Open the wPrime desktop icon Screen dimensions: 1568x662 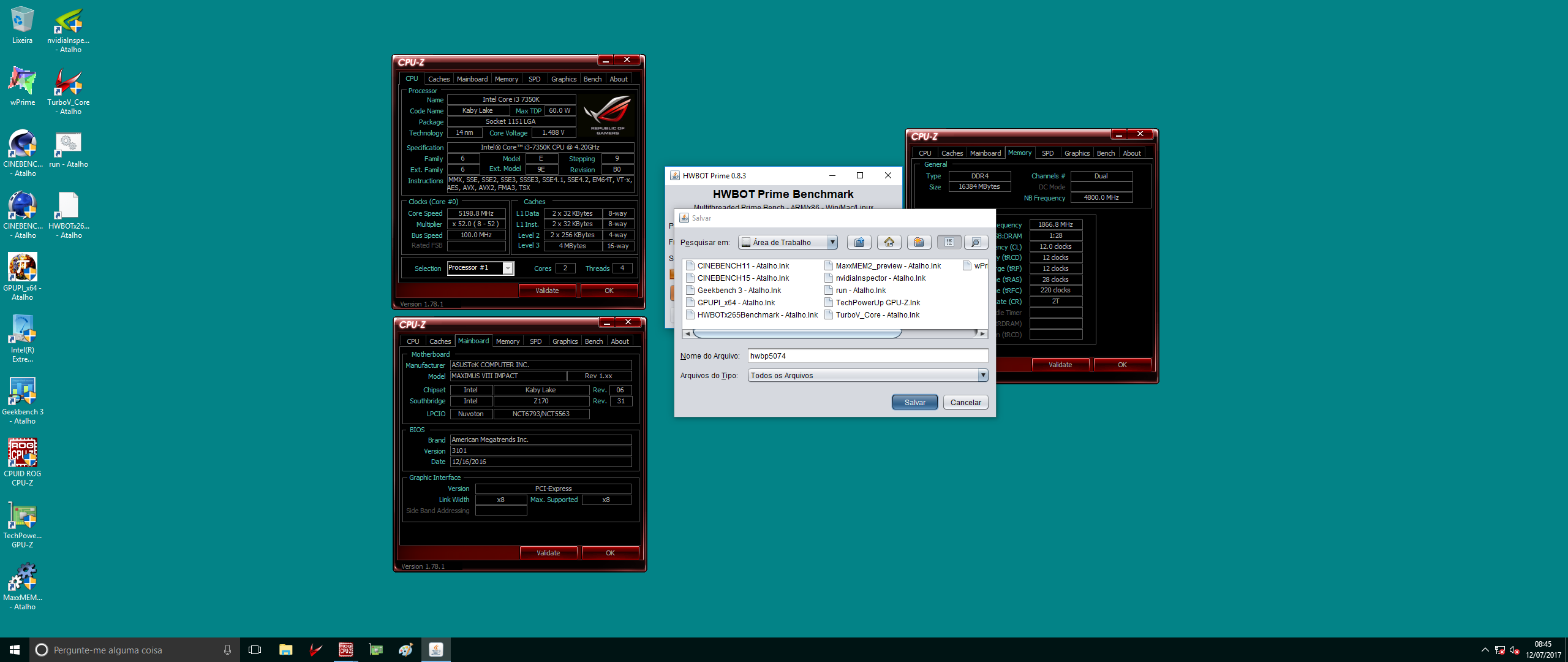click(x=22, y=86)
